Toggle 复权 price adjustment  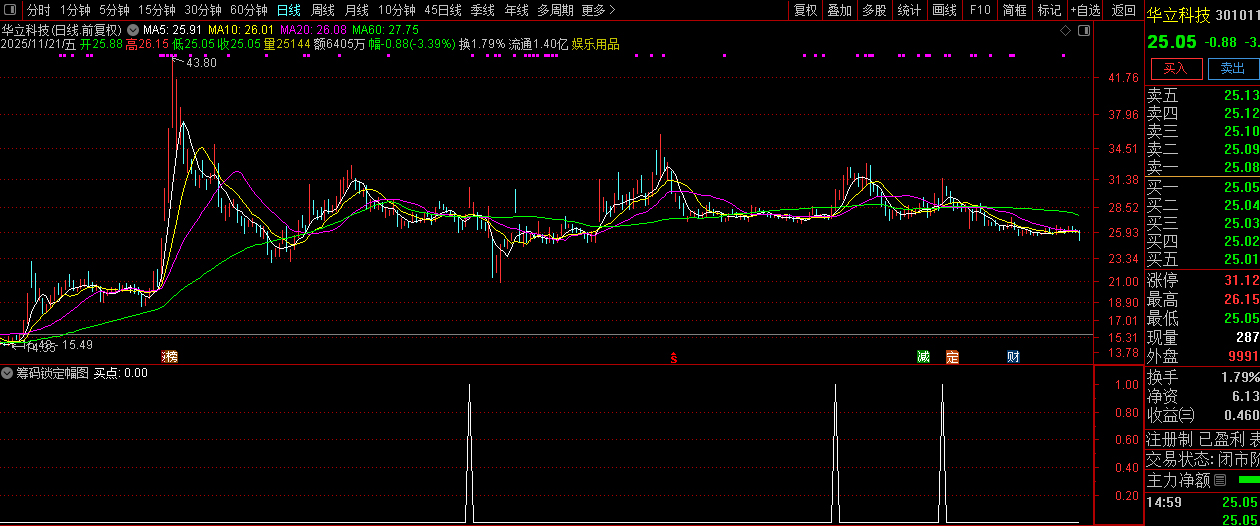point(805,10)
